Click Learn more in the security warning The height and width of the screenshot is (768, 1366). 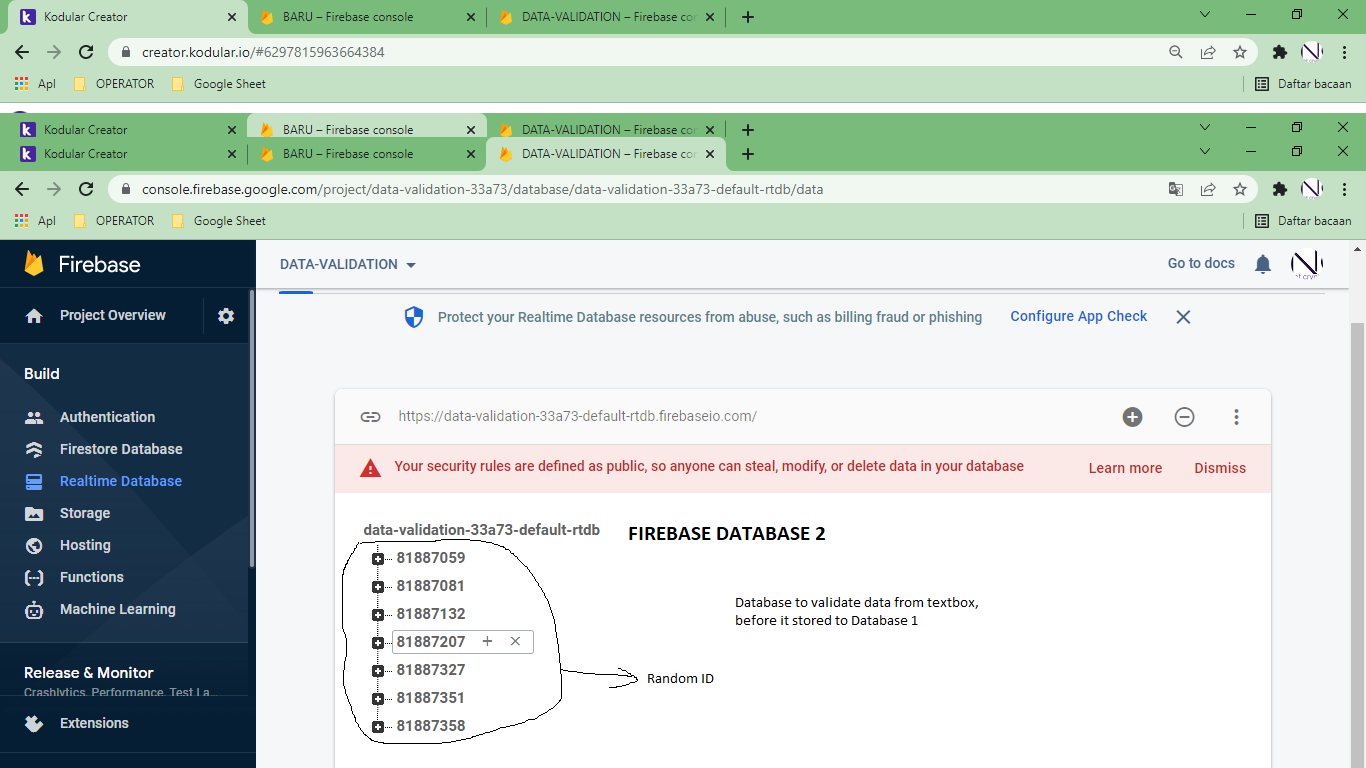[x=1125, y=468]
